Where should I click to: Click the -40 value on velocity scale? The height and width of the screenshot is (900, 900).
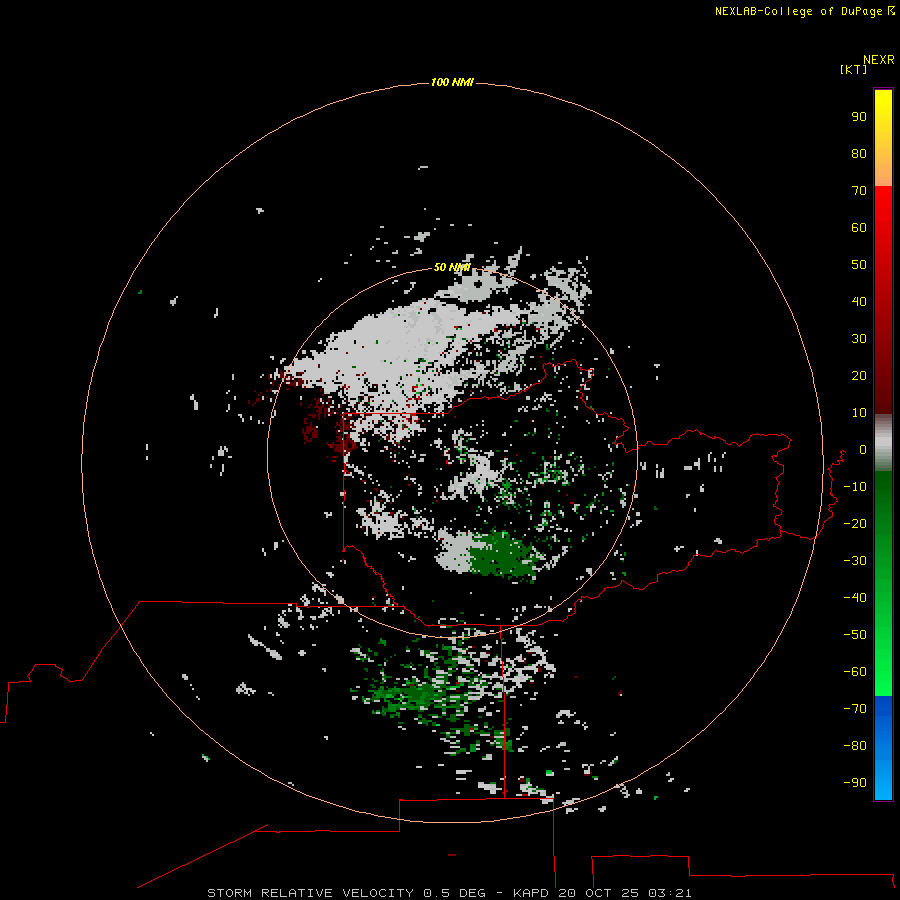[x=855, y=598]
